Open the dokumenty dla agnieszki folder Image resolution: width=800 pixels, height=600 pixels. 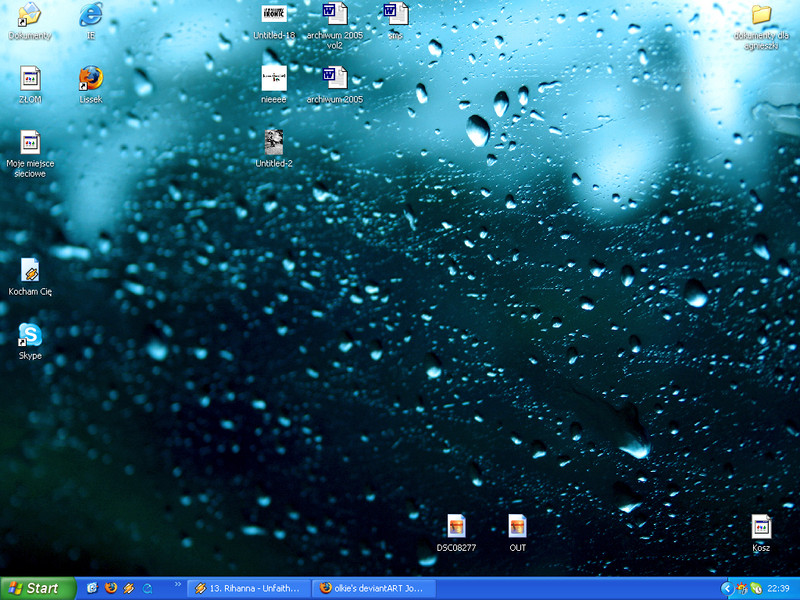pyautogui.click(x=761, y=26)
